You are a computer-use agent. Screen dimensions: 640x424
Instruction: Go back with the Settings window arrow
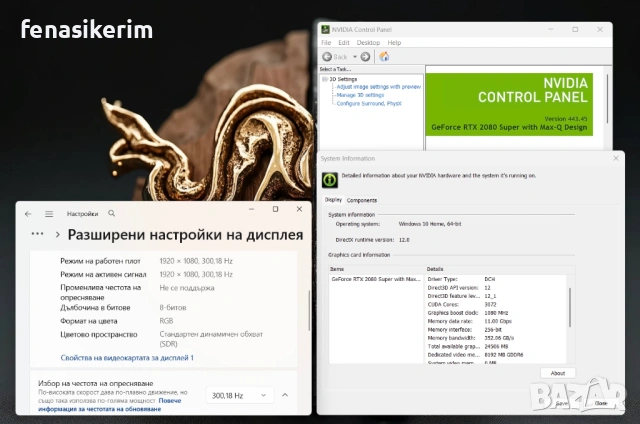pos(28,214)
